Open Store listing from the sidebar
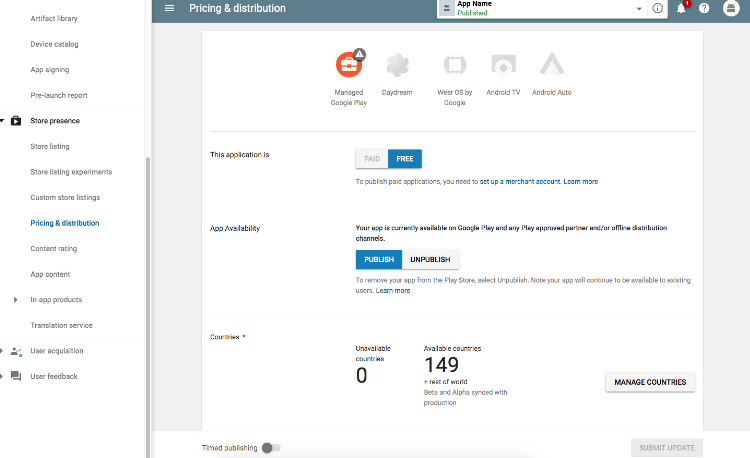The height and width of the screenshot is (458, 750). [50, 147]
